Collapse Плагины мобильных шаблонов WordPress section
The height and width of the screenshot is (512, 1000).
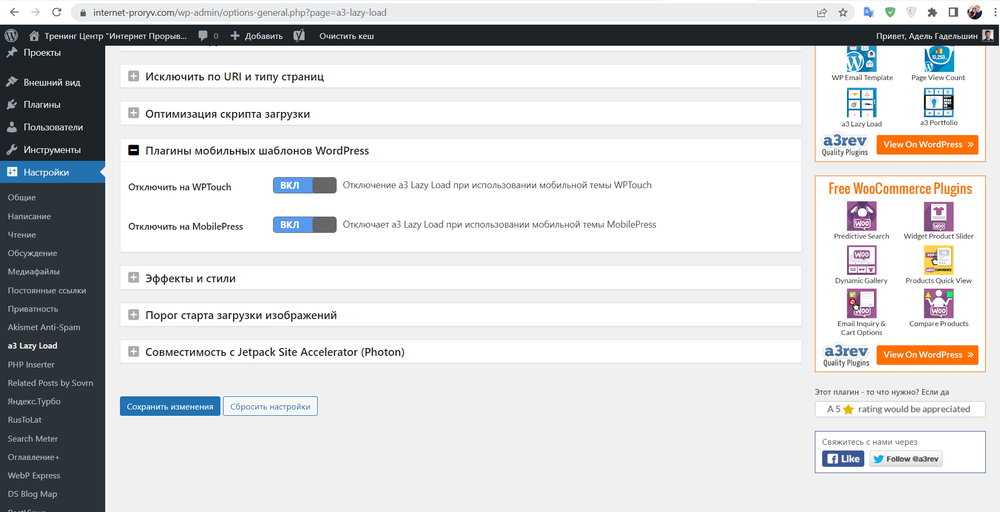click(134, 151)
